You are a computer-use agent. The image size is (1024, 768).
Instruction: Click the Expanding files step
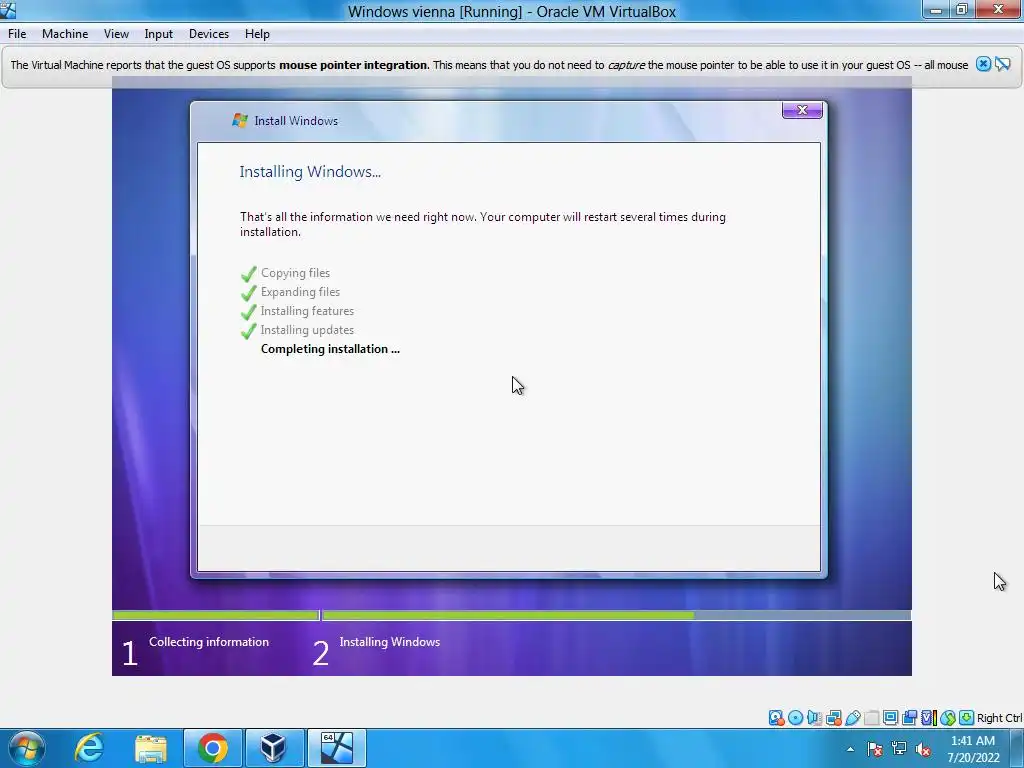(300, 292)
